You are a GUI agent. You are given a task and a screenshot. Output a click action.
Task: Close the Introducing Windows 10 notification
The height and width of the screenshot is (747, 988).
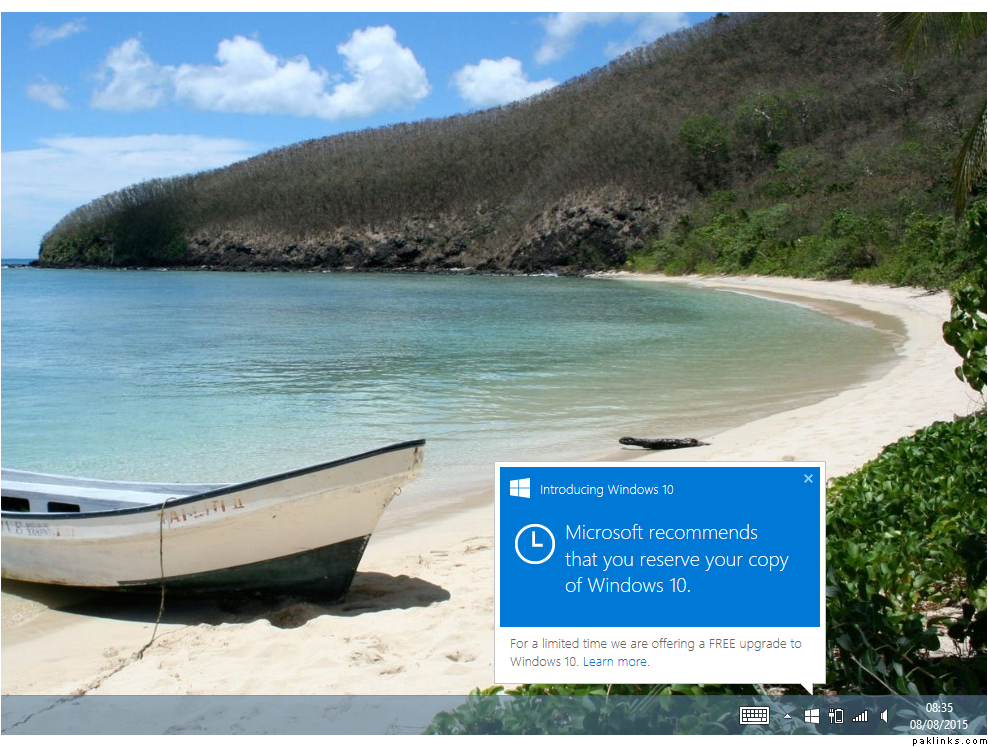pos(808,479)
